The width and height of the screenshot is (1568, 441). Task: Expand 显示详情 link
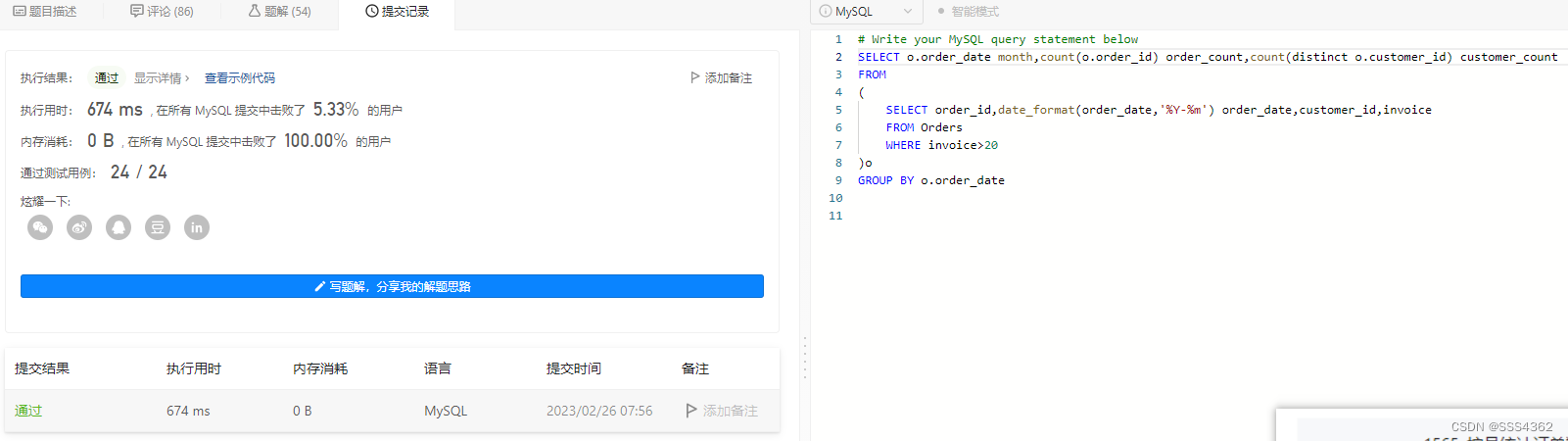162,78
